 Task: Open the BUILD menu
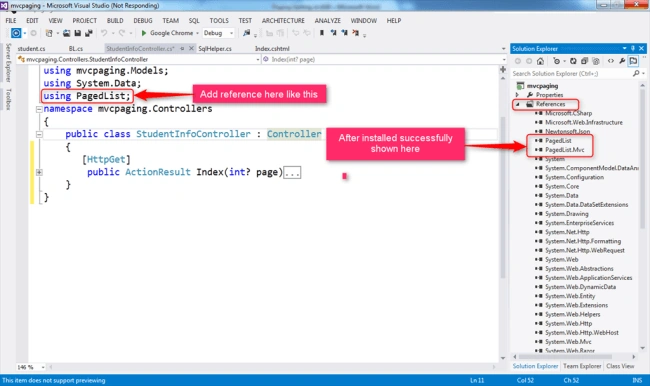coord(115,20)
